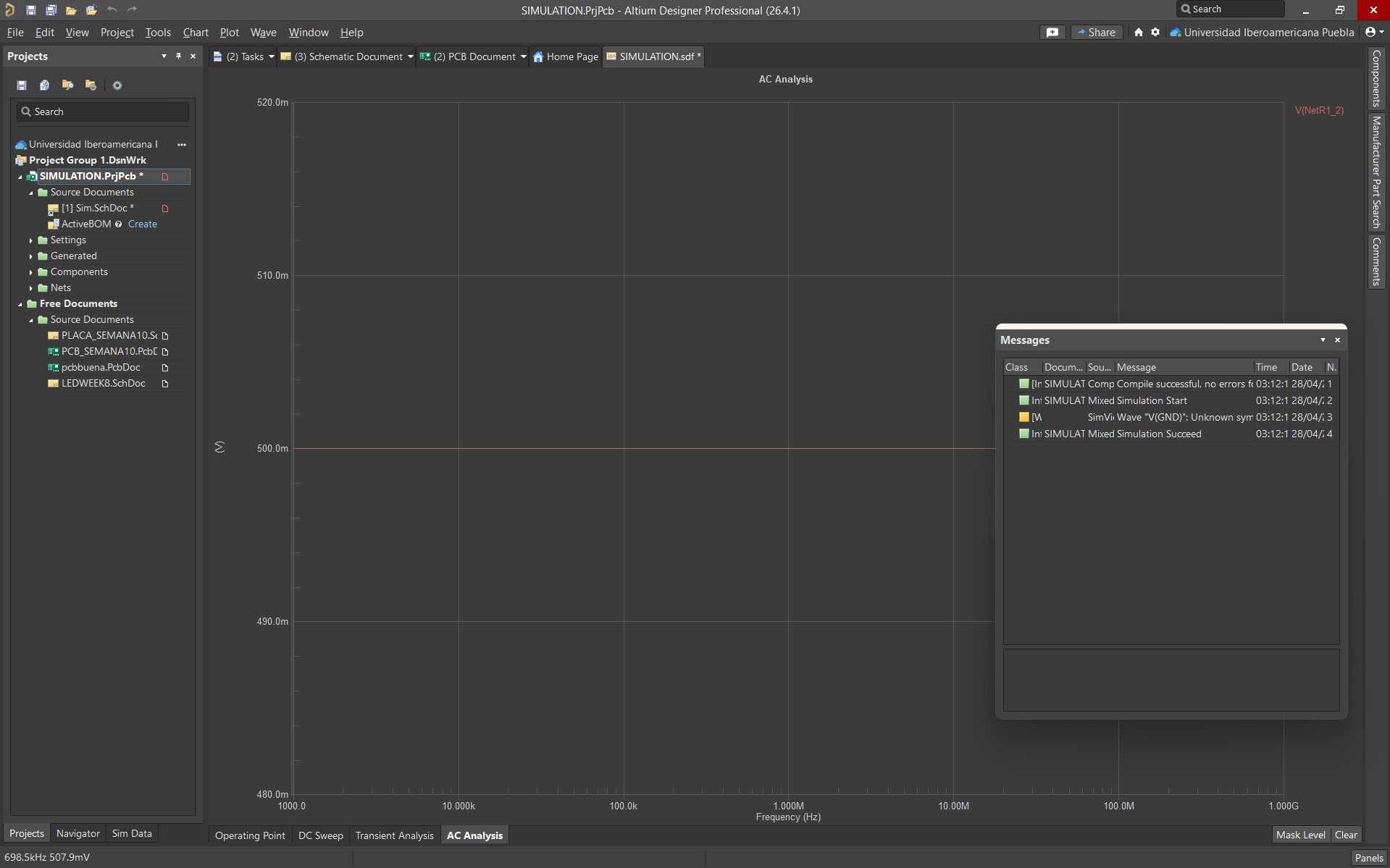Open the Wave menu
Viewport: 1390px width, 868px height.
pyautogui.click(x=264, y=33)
